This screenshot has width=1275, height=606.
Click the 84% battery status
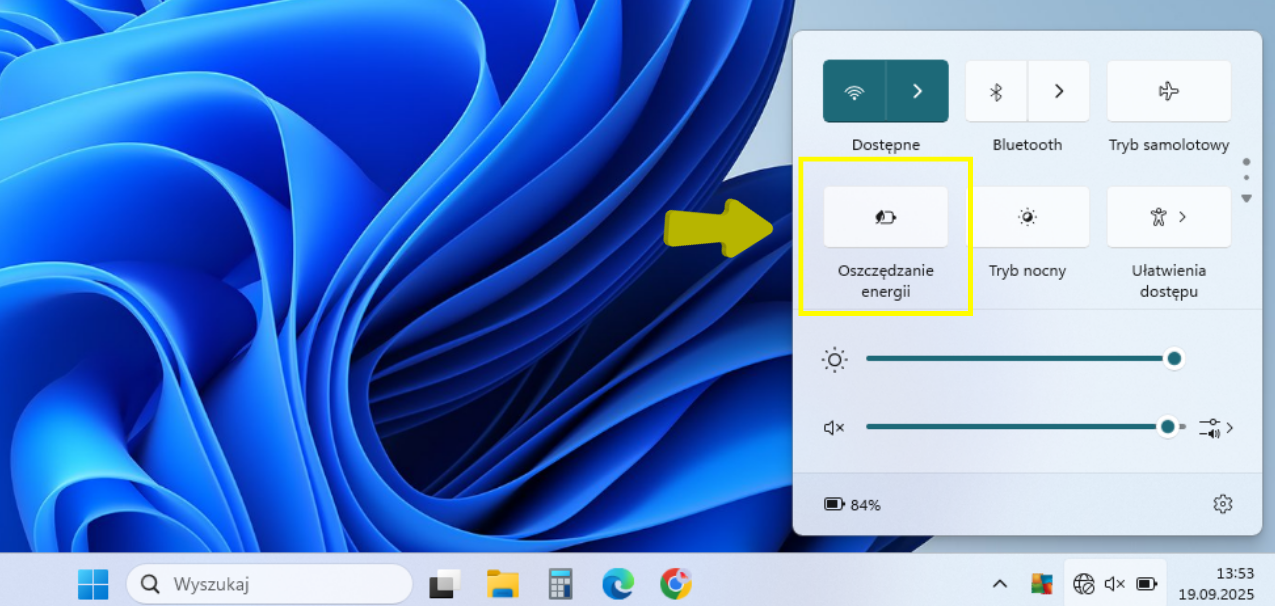coord(853,505)
